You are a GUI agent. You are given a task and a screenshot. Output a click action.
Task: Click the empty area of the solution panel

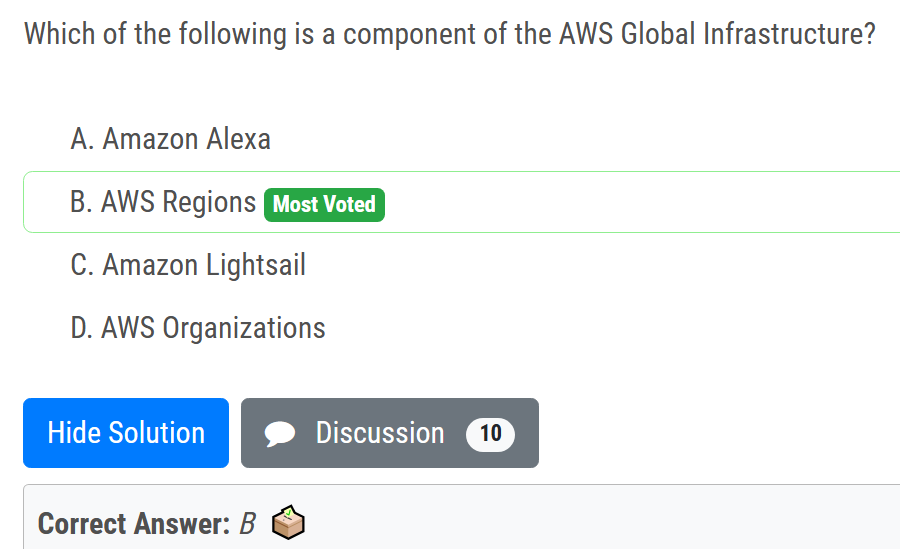[x=600, y=520]
